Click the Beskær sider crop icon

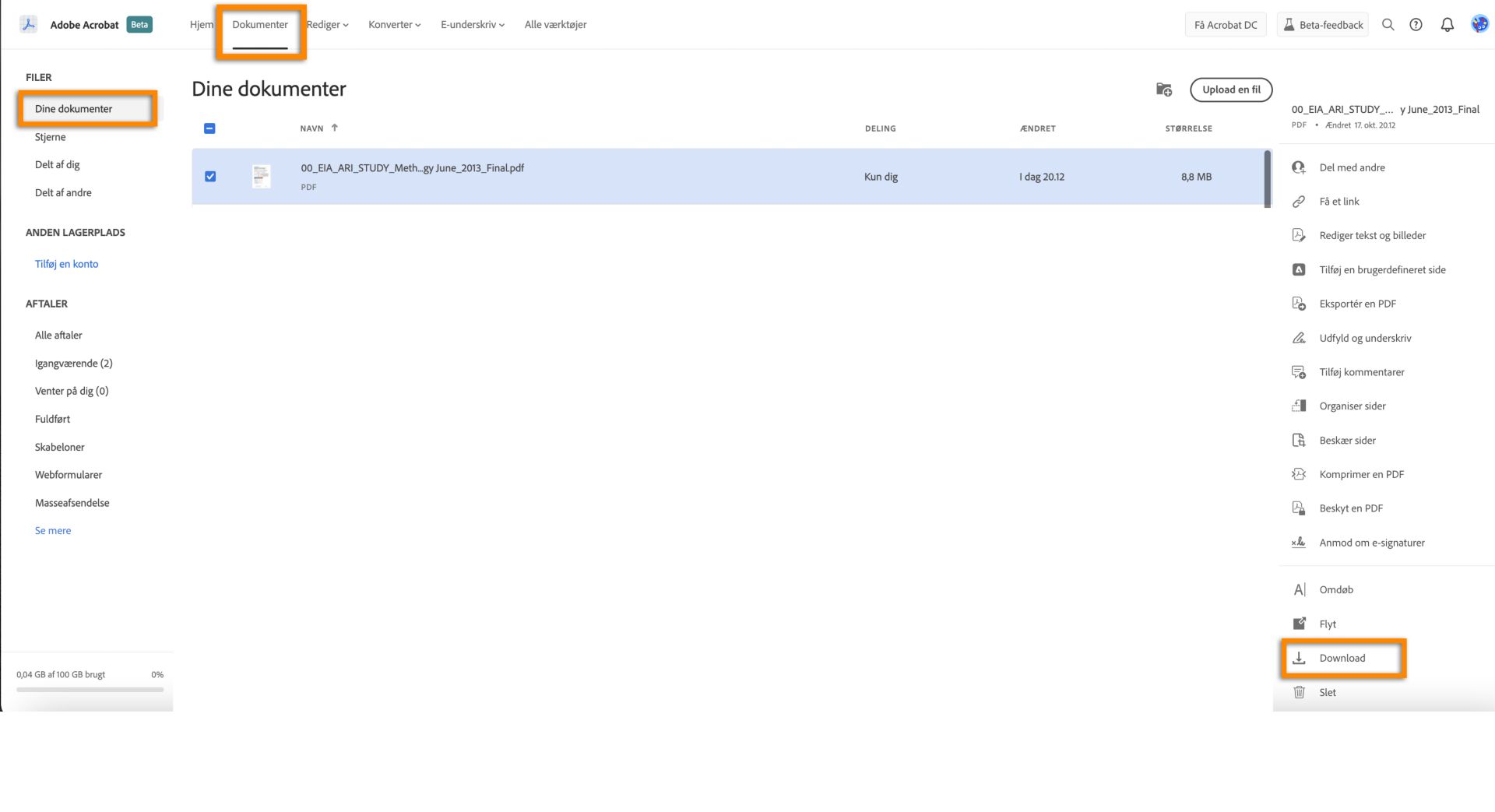[x=1299, y=441]
